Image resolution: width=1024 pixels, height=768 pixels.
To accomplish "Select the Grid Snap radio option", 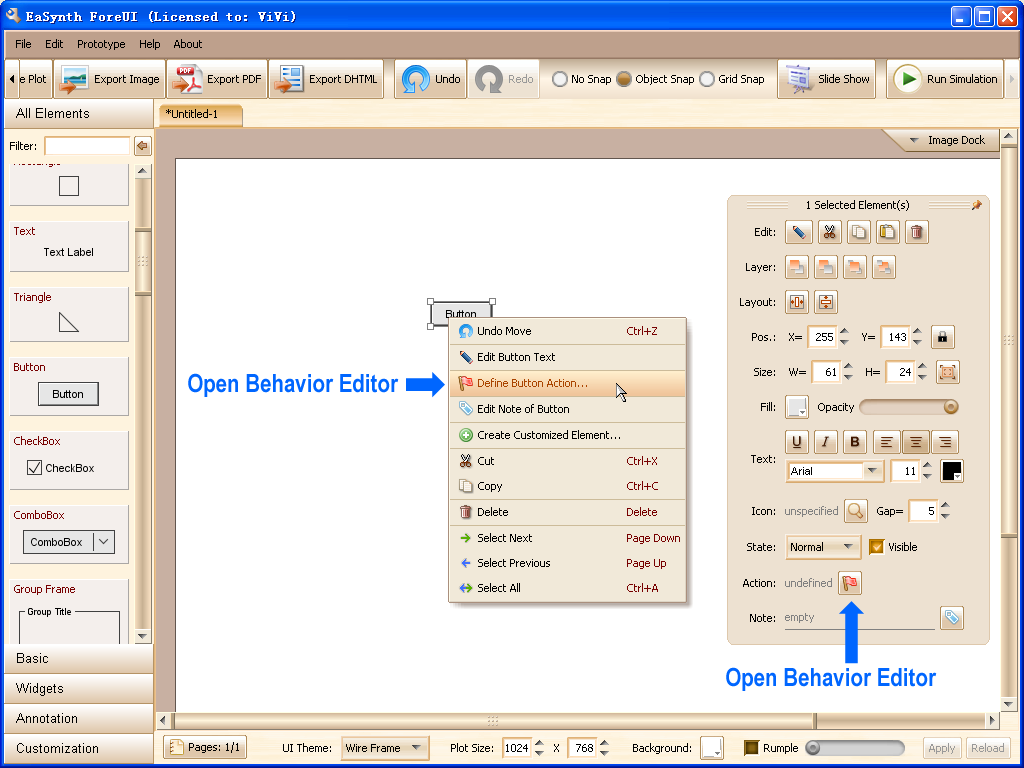I will (x=707, y=80).
